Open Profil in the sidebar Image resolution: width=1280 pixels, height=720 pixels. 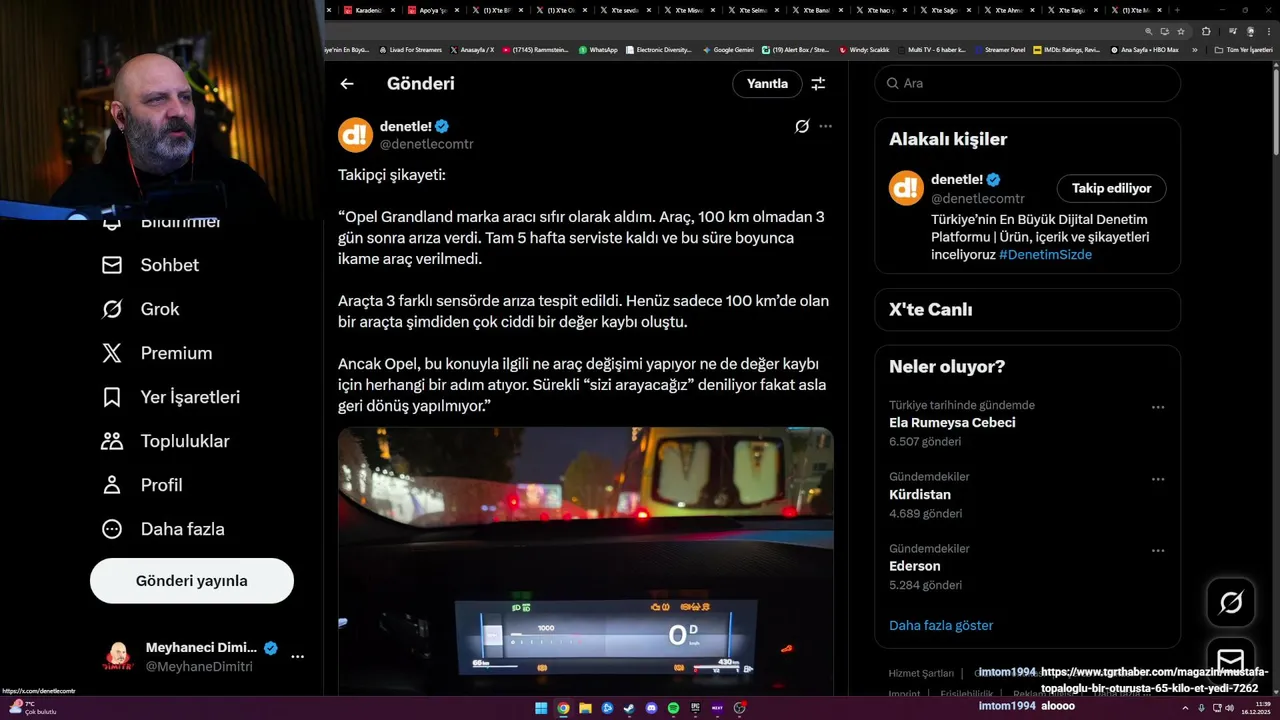click(x=142, y=485)
